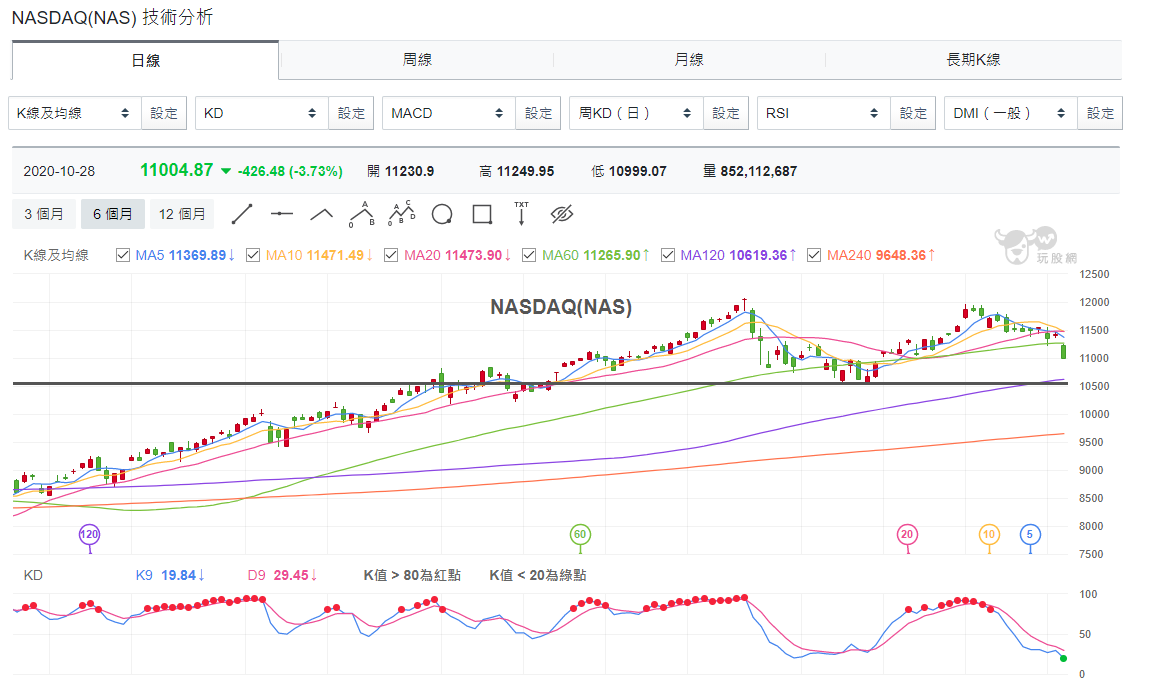Click the change value -426.48 (-3.73%)
This screenshot has height=681, width=1153.
[x=290, y=171]
